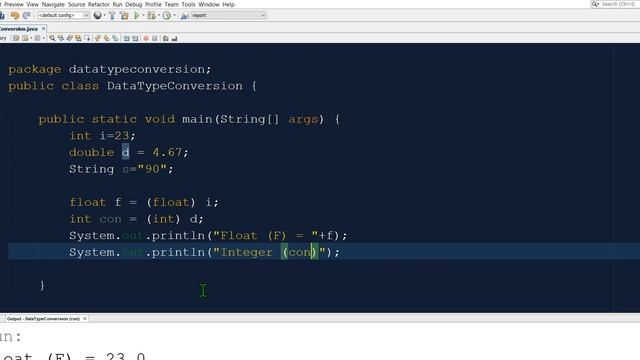Run the project with green play icon
This screenshot has height=360, width=640.
(x=137, y=16)
